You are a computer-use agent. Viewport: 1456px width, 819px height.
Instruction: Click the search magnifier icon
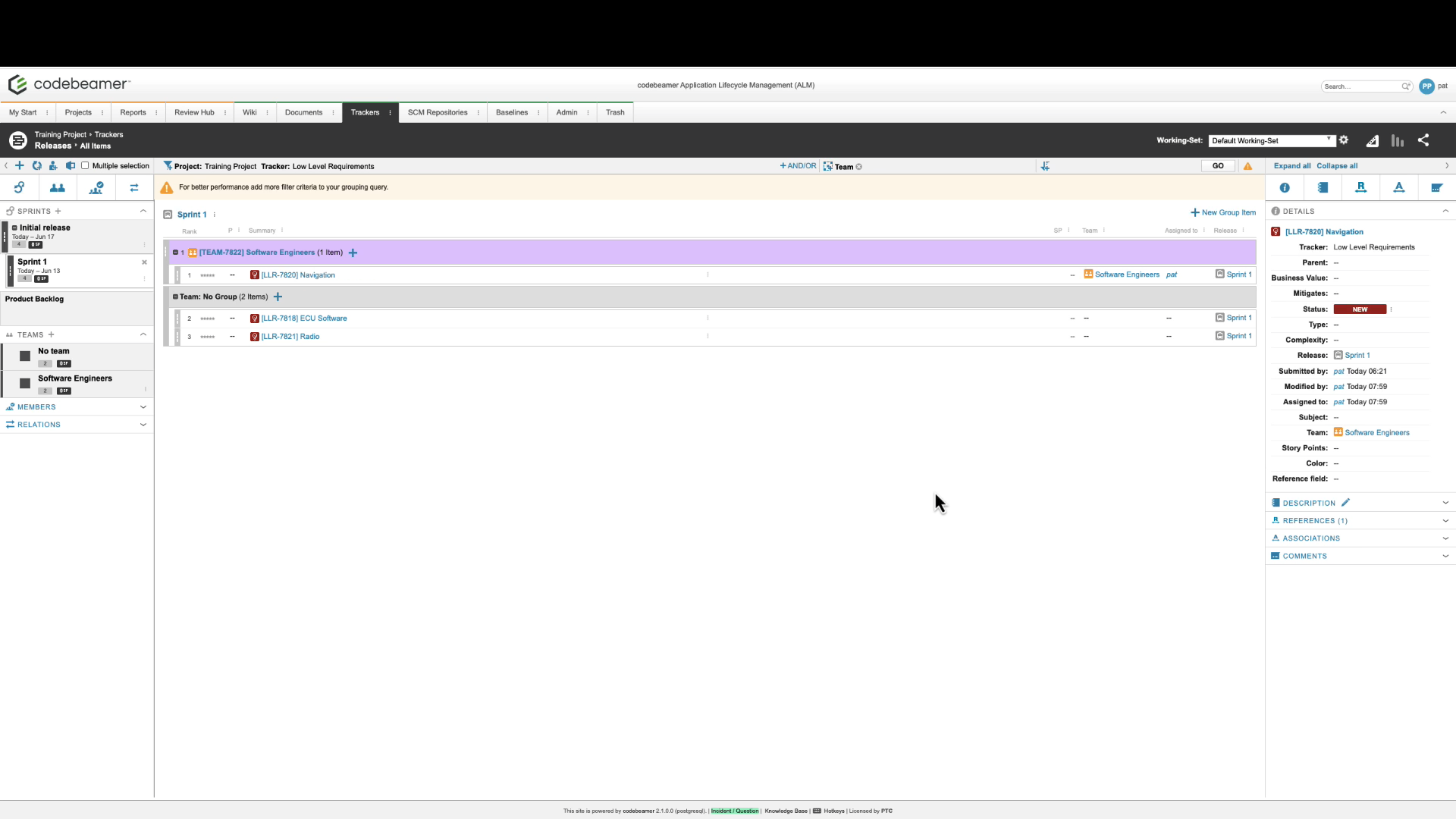coord(1405,86)
